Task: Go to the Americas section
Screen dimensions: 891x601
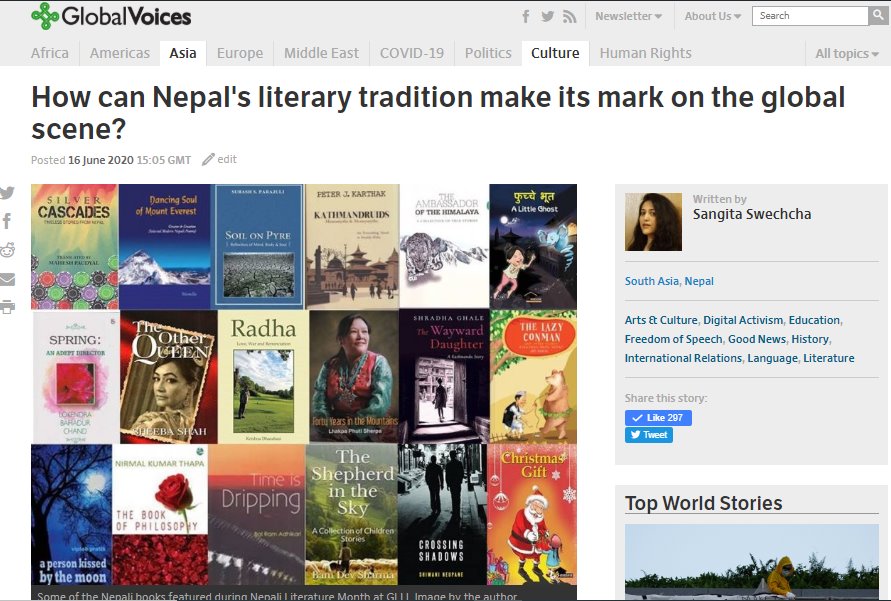Action: pos(120,53)
